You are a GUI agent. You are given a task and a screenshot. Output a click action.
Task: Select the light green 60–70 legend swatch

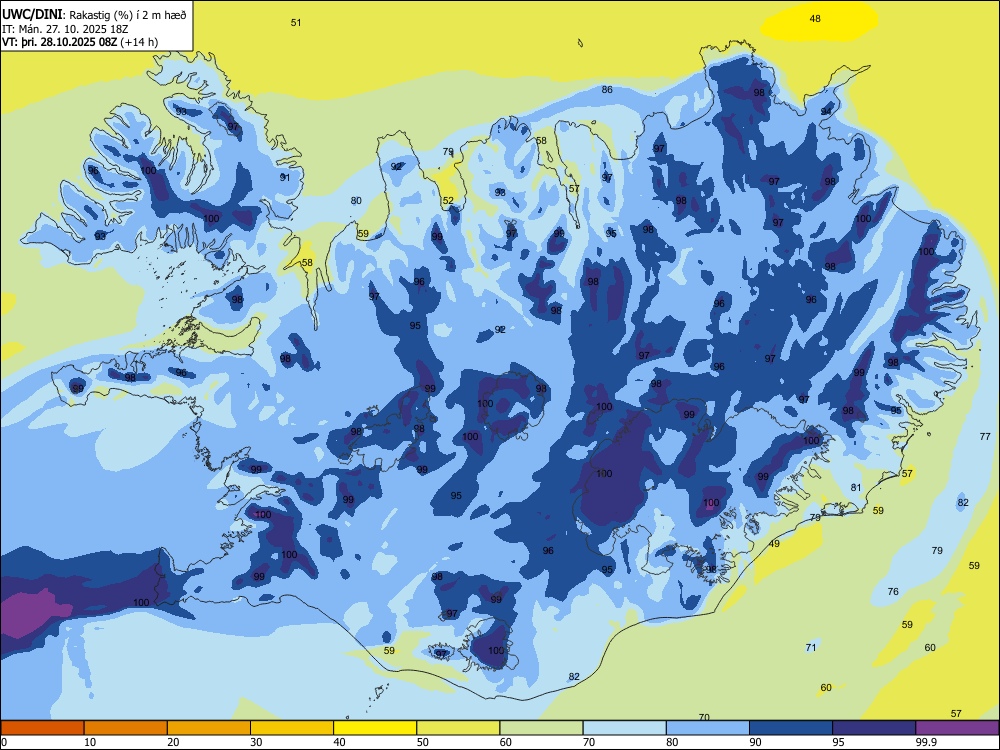coord(541,728)
